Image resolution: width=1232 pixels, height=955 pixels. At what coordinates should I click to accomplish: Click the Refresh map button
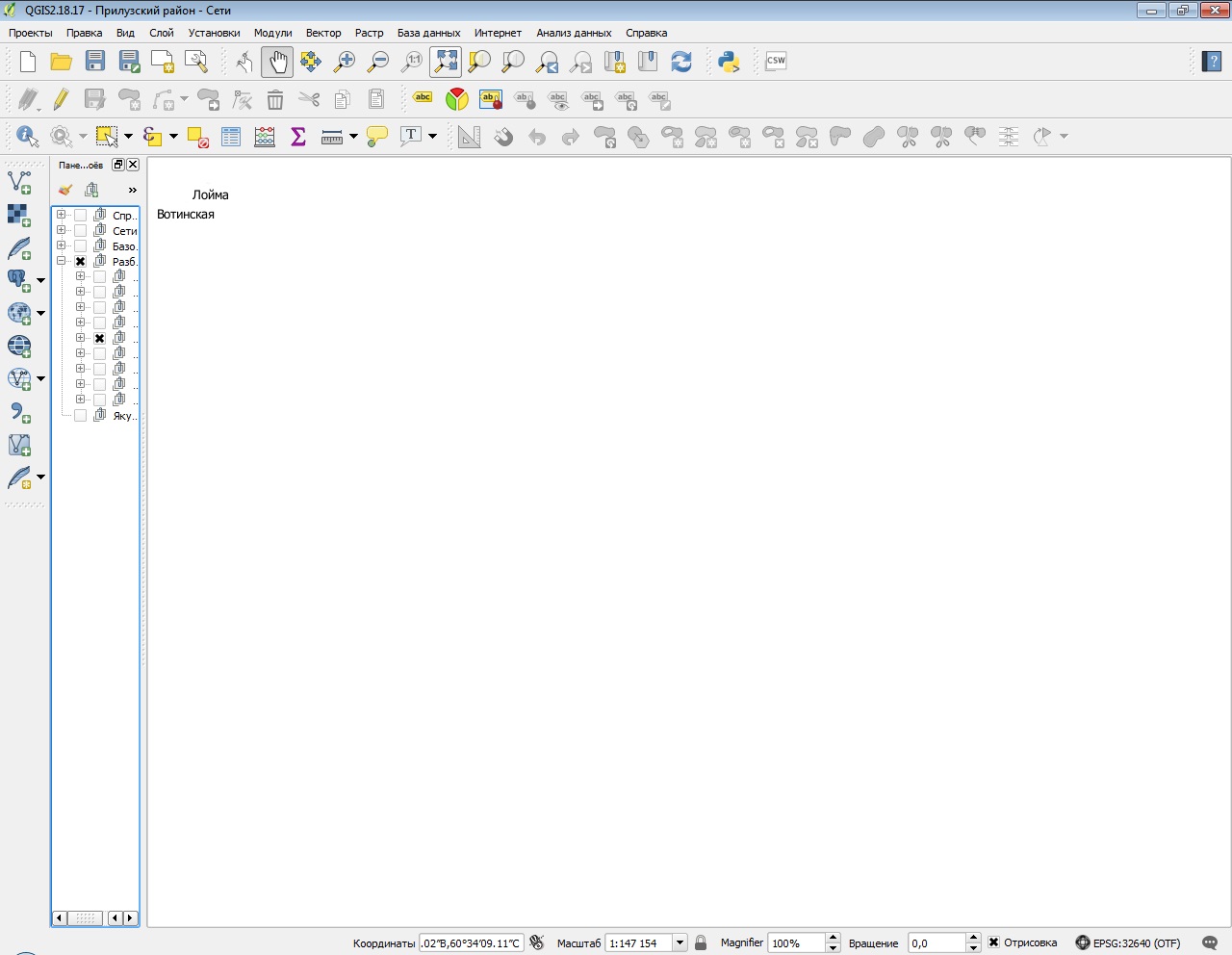pos(681,62)
